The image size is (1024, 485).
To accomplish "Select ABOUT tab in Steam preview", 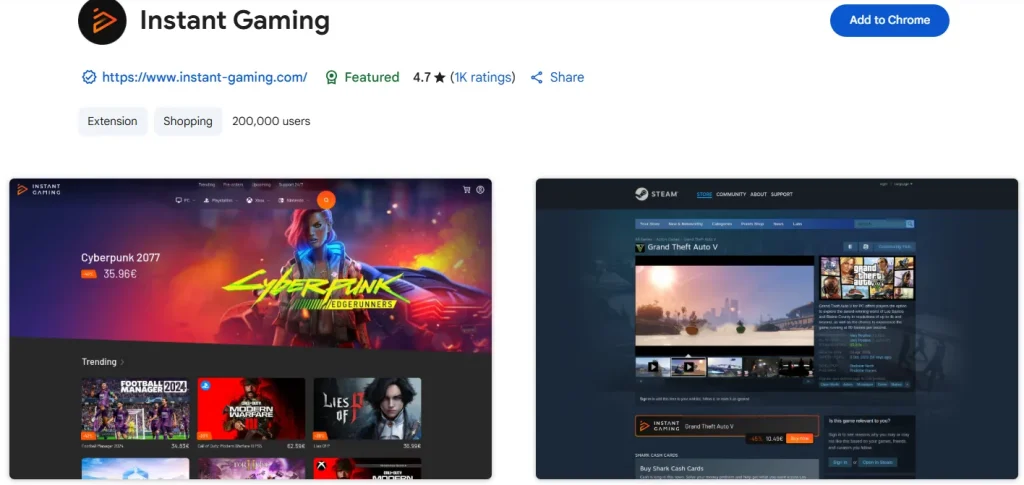I will [758, 195].
